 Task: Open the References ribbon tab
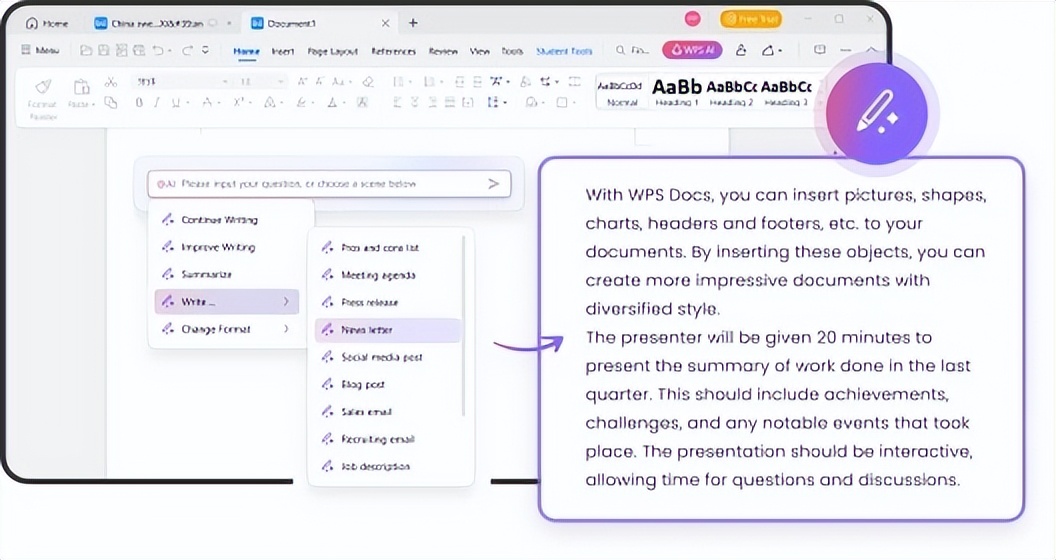393,51
